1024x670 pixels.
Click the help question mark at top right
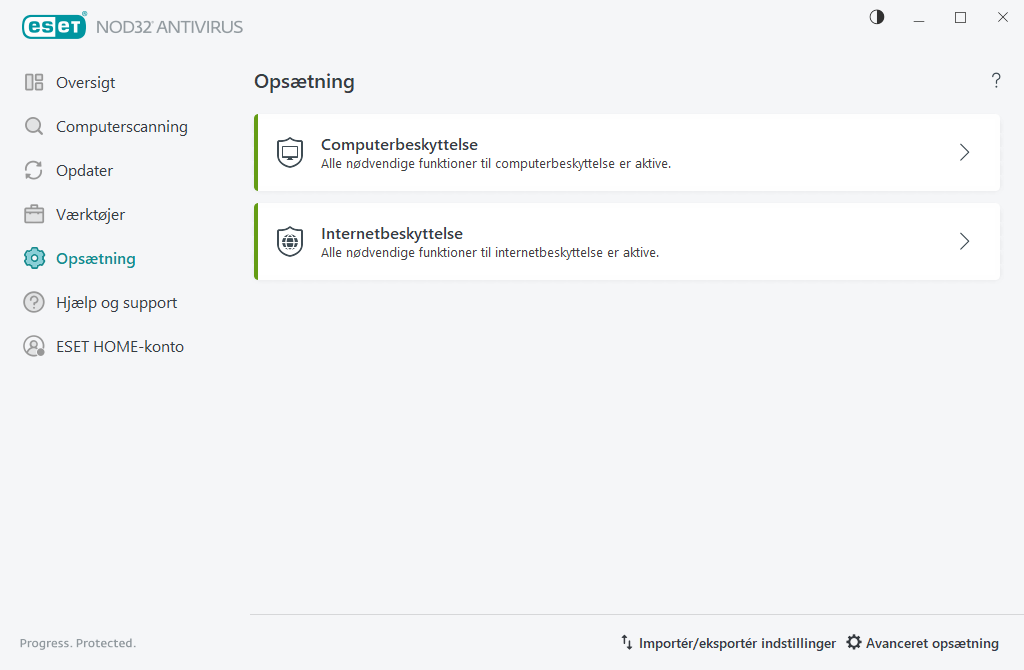click(996, 81)
